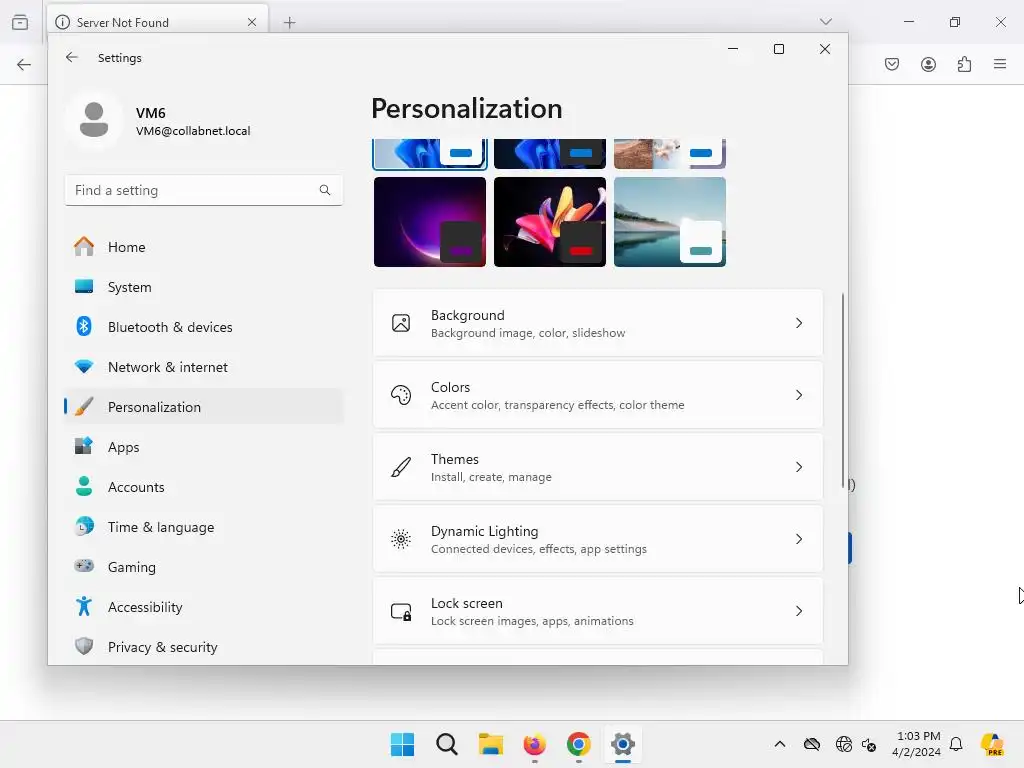This screenshot has height=768, width=1024.
Task: Apply the colorful flower dark theme
Action: [x=550, y=222]
